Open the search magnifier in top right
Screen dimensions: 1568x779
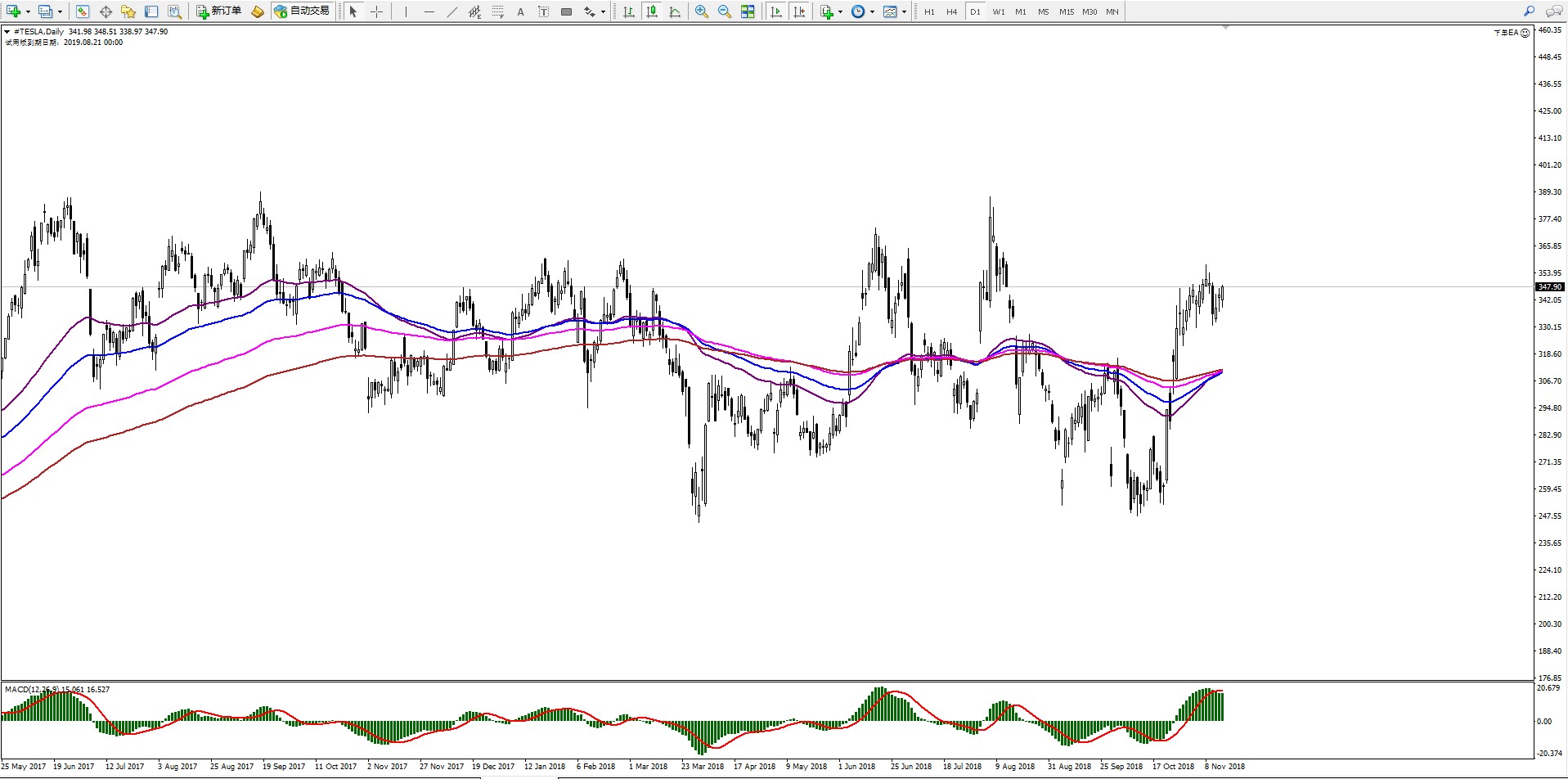point(1529,11)
